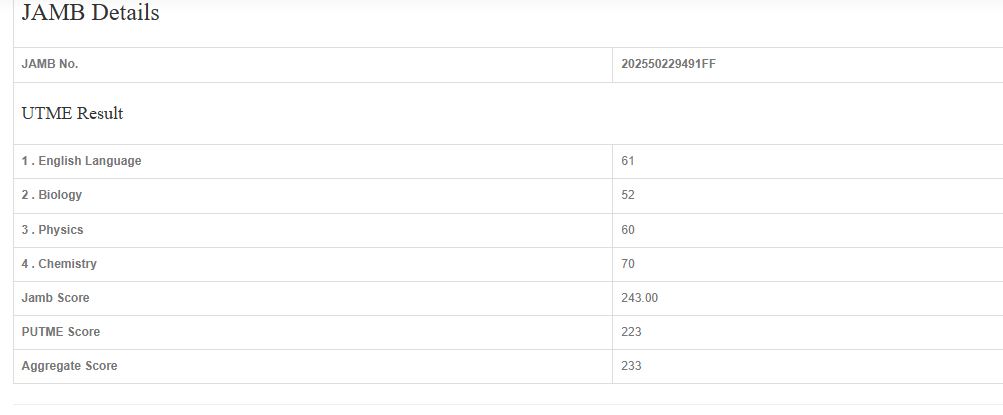The image size is (1003, 415).
Task: Click the Biology subject label
Action: (52, 195)
